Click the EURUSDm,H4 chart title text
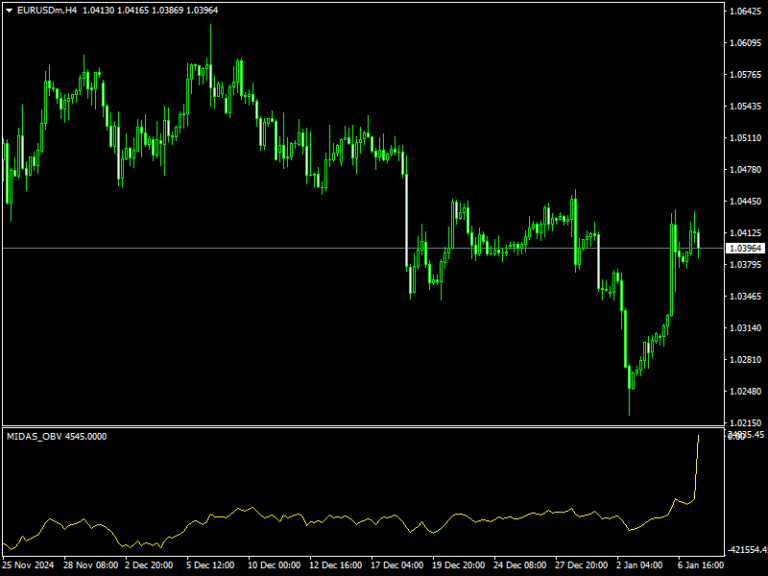Image resolution: width=768 pixels, height=576 pixels. point(47,10)
